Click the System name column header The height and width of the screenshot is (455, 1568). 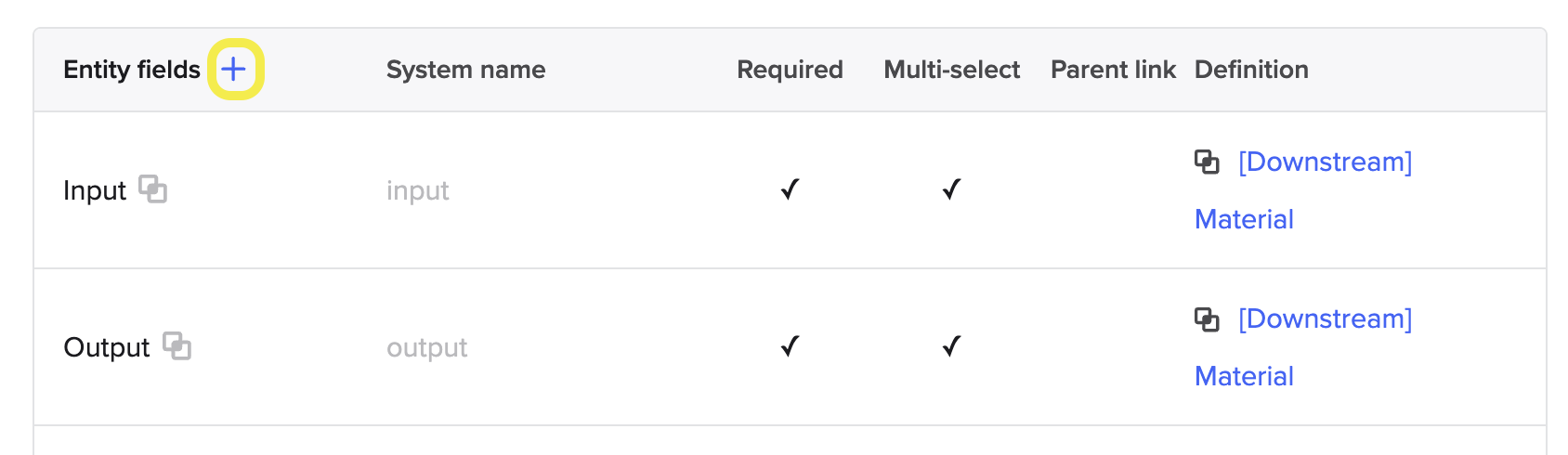(465, 70)
